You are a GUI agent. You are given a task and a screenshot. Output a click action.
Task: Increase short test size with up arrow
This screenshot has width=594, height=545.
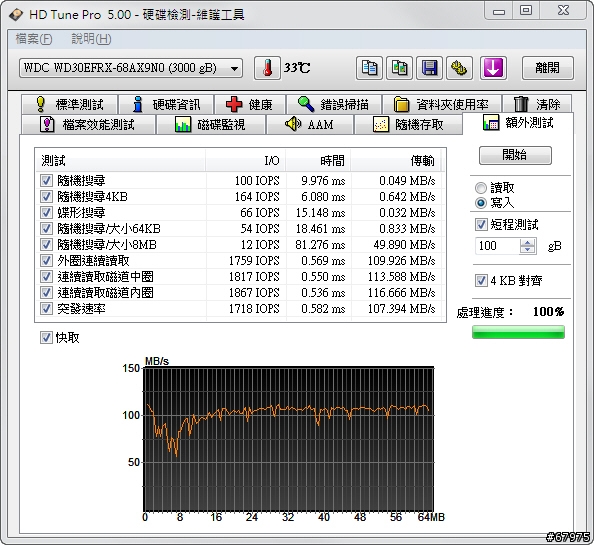[527, 242]
